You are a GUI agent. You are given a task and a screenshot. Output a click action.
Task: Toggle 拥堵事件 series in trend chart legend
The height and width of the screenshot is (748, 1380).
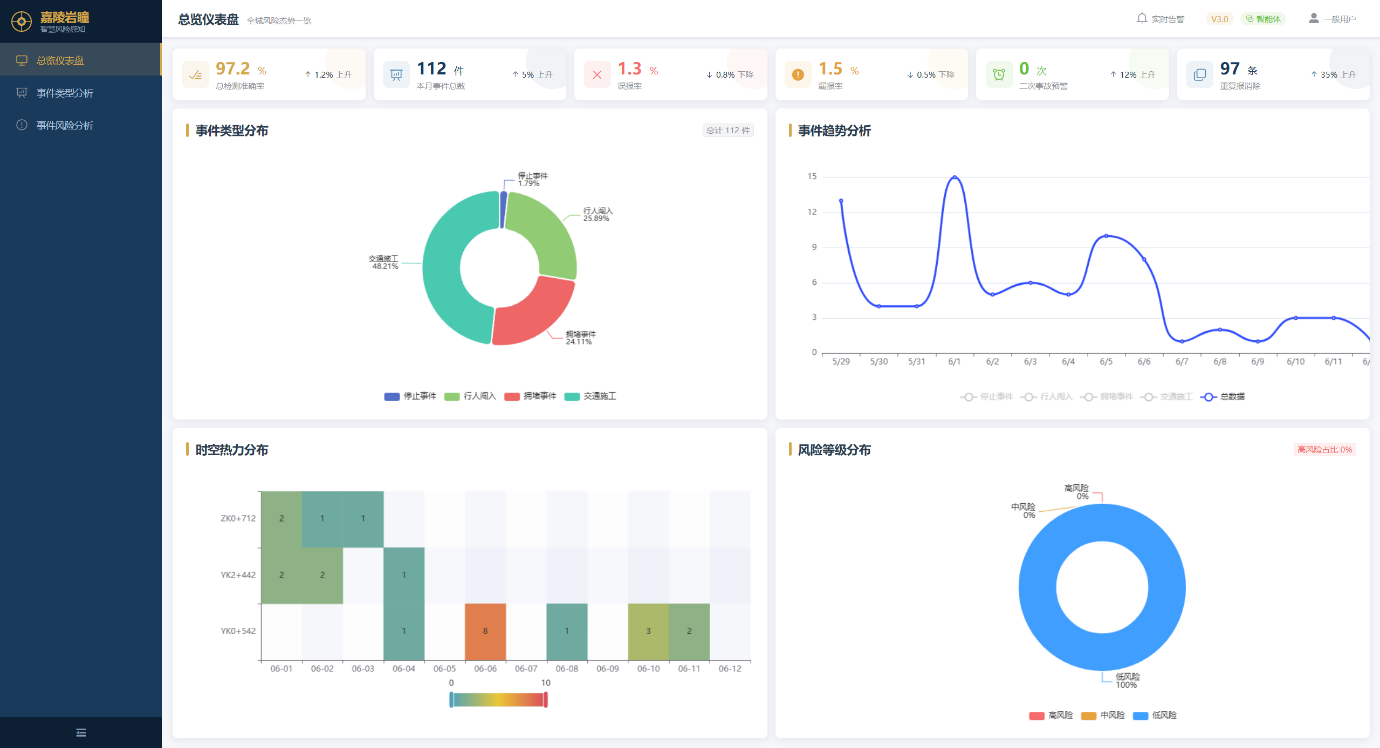(1107, 397)
